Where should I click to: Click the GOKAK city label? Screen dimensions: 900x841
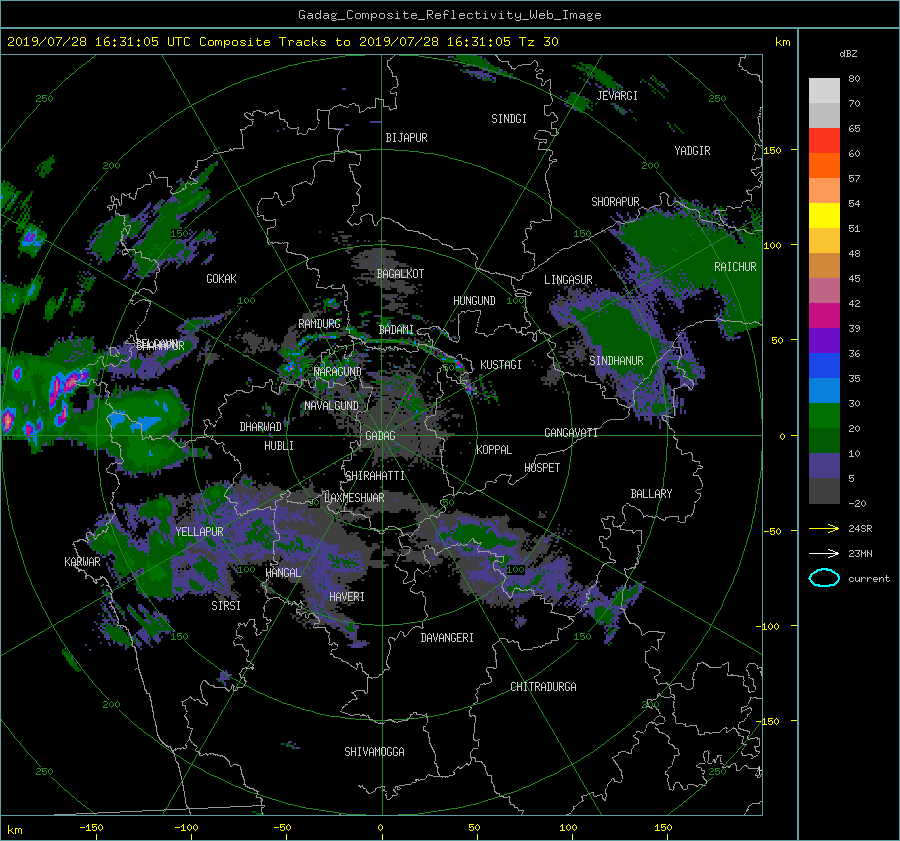pos(221,278)
